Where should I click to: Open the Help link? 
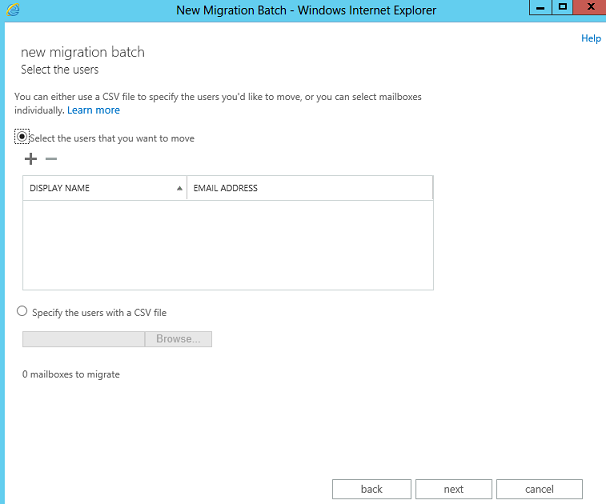591,38
